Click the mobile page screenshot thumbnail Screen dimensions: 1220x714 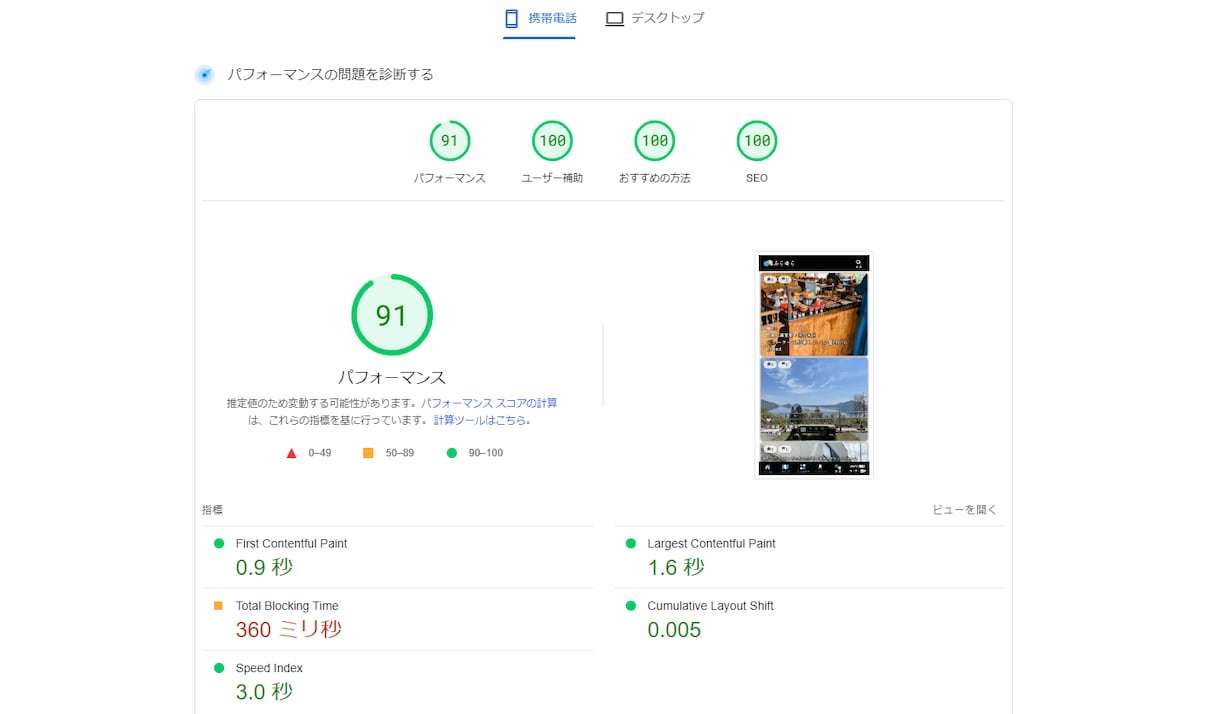click(x=814, y=365)
